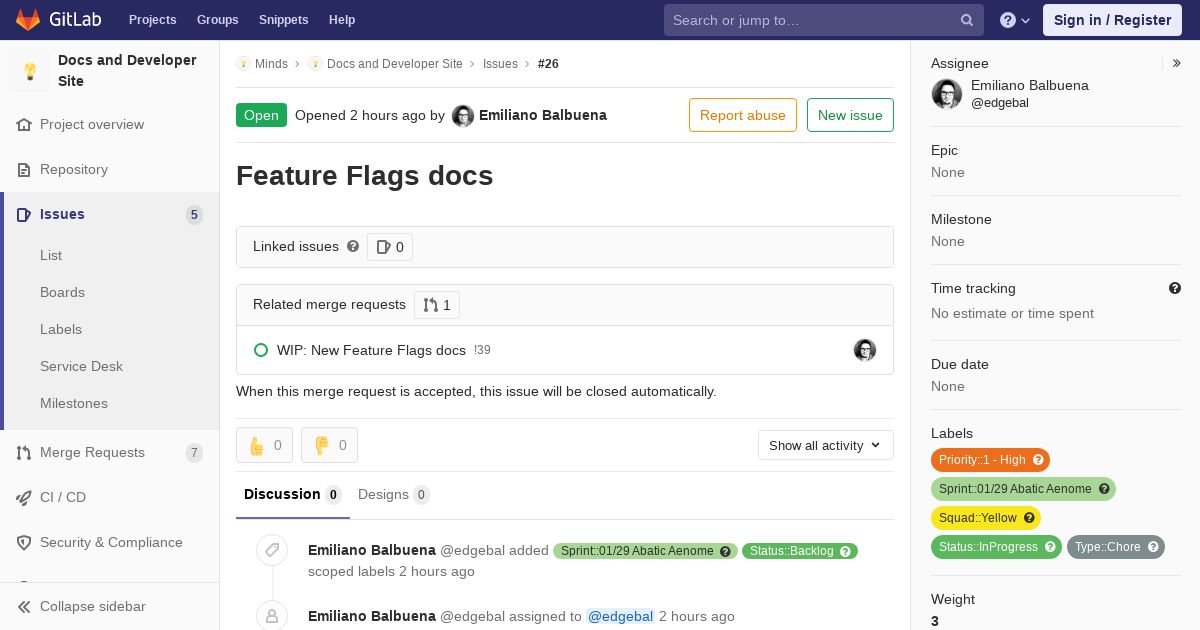Click help icon on Type::Chore label
Screen dimensions: 1200x630
click(x=1153, y=547)
